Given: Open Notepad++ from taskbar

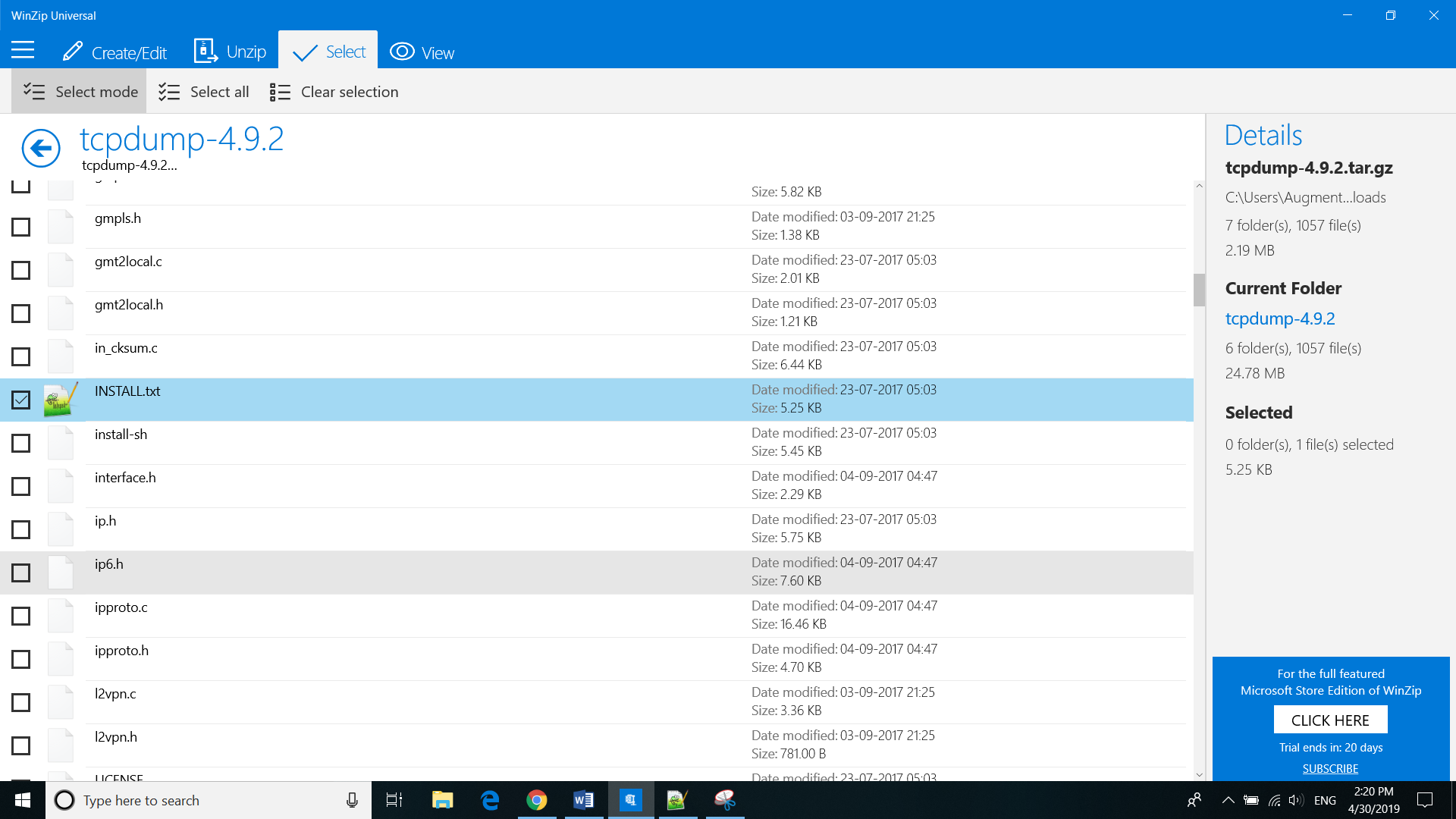Looking at the screenshot, I should [x=677, y=800].
